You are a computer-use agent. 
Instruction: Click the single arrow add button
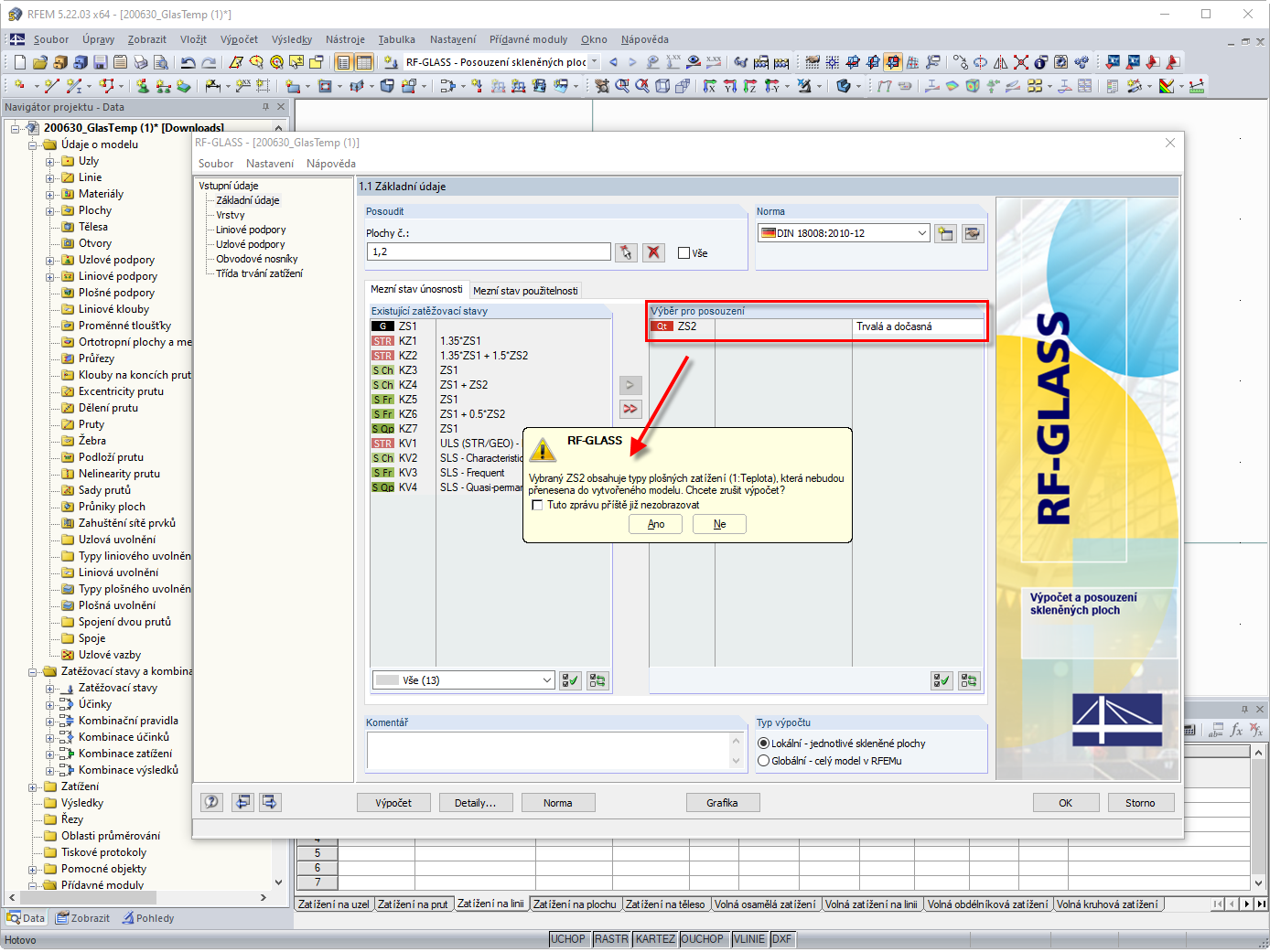[x=630, y=385]
